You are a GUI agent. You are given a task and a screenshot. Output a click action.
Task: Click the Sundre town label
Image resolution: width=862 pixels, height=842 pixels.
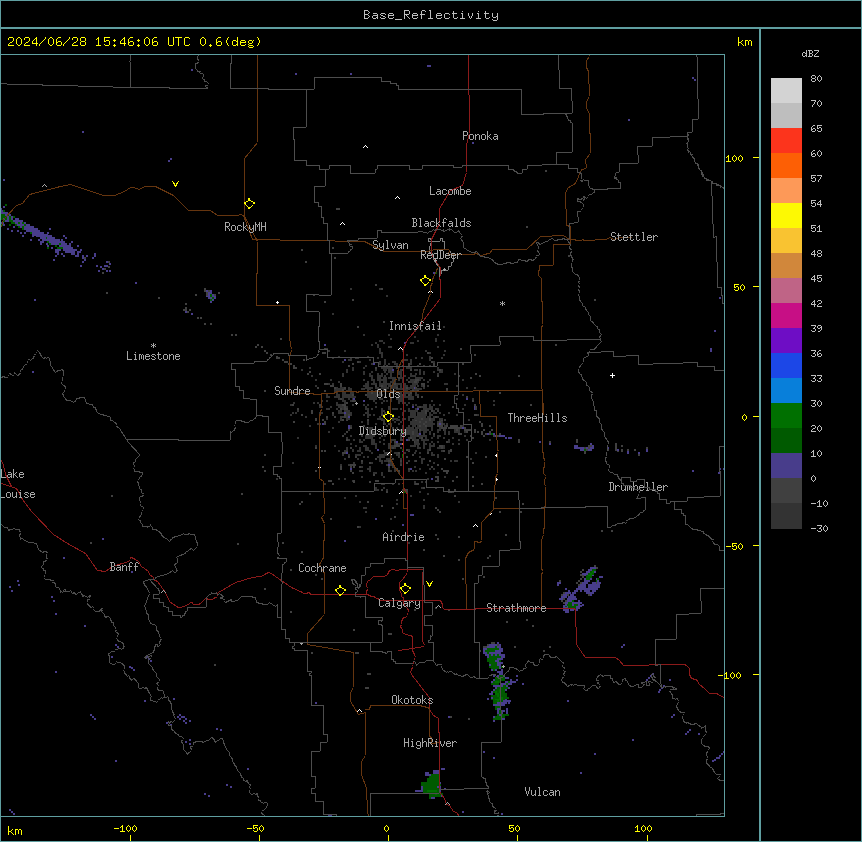click(292, 391)
